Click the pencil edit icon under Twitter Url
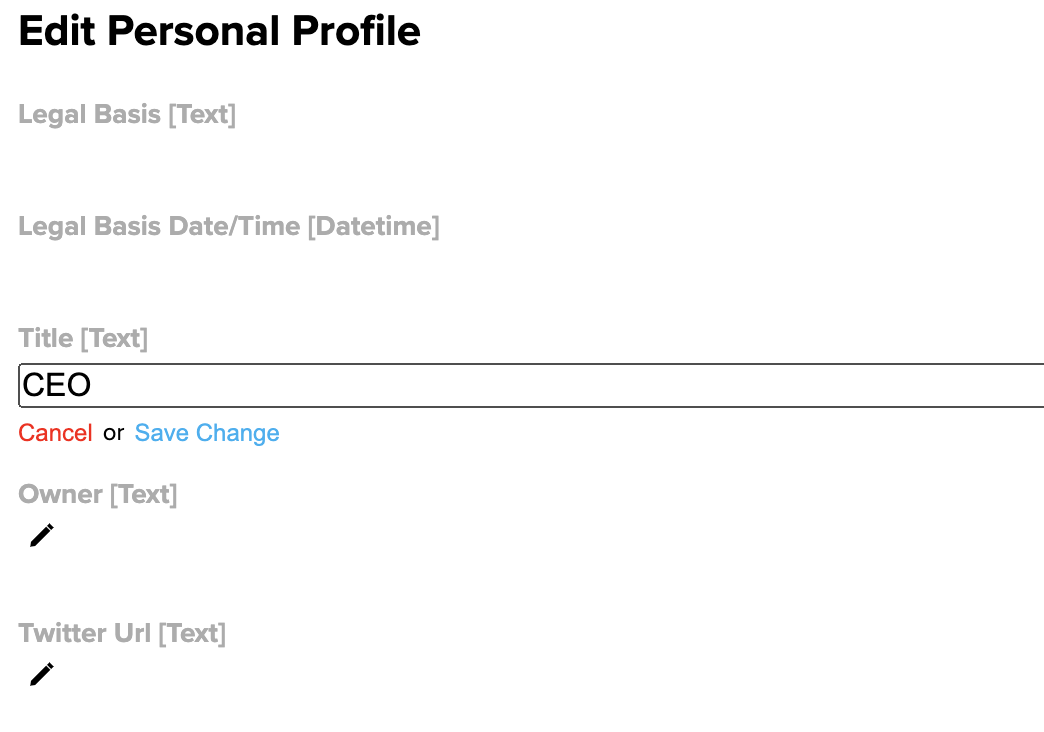 pos(41,675)
